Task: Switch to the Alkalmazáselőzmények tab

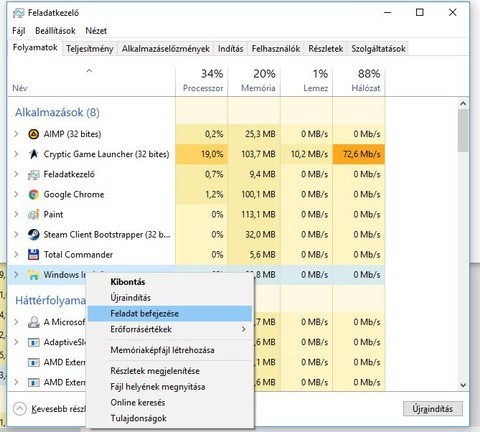Action: tap(166, 49)
